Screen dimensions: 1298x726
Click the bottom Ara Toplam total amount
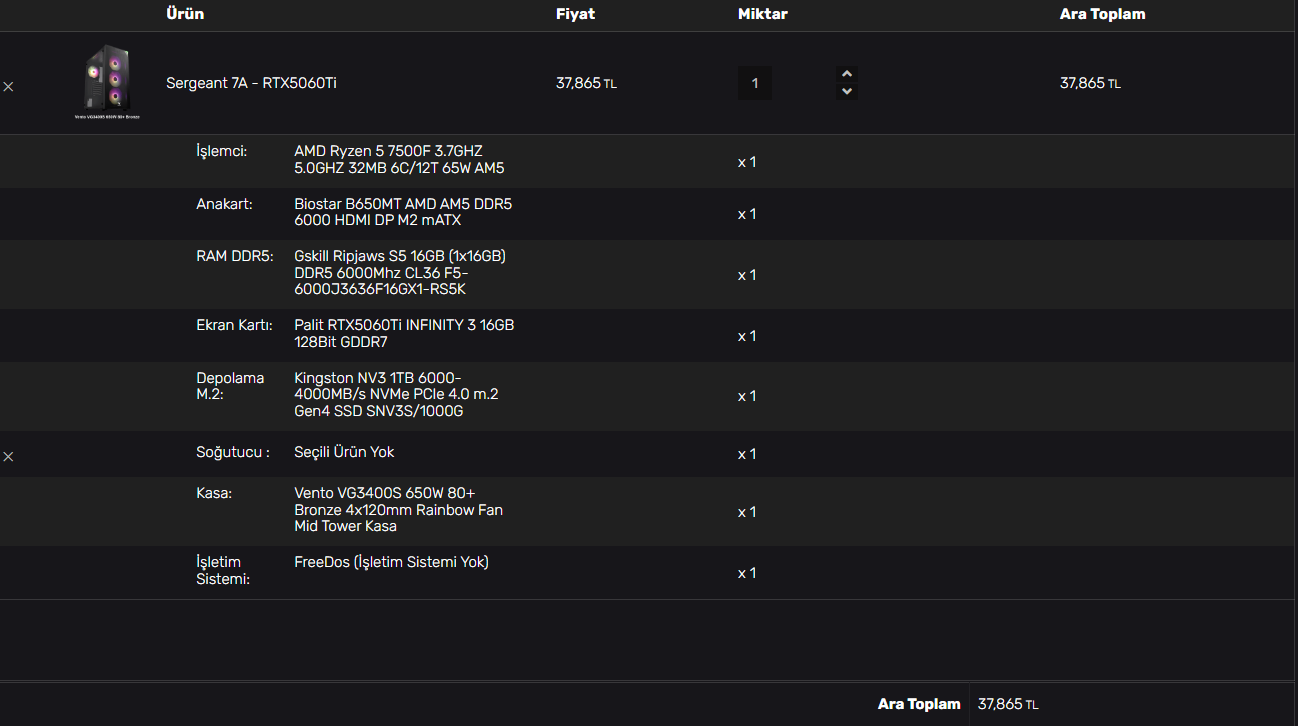(1008, 704)
